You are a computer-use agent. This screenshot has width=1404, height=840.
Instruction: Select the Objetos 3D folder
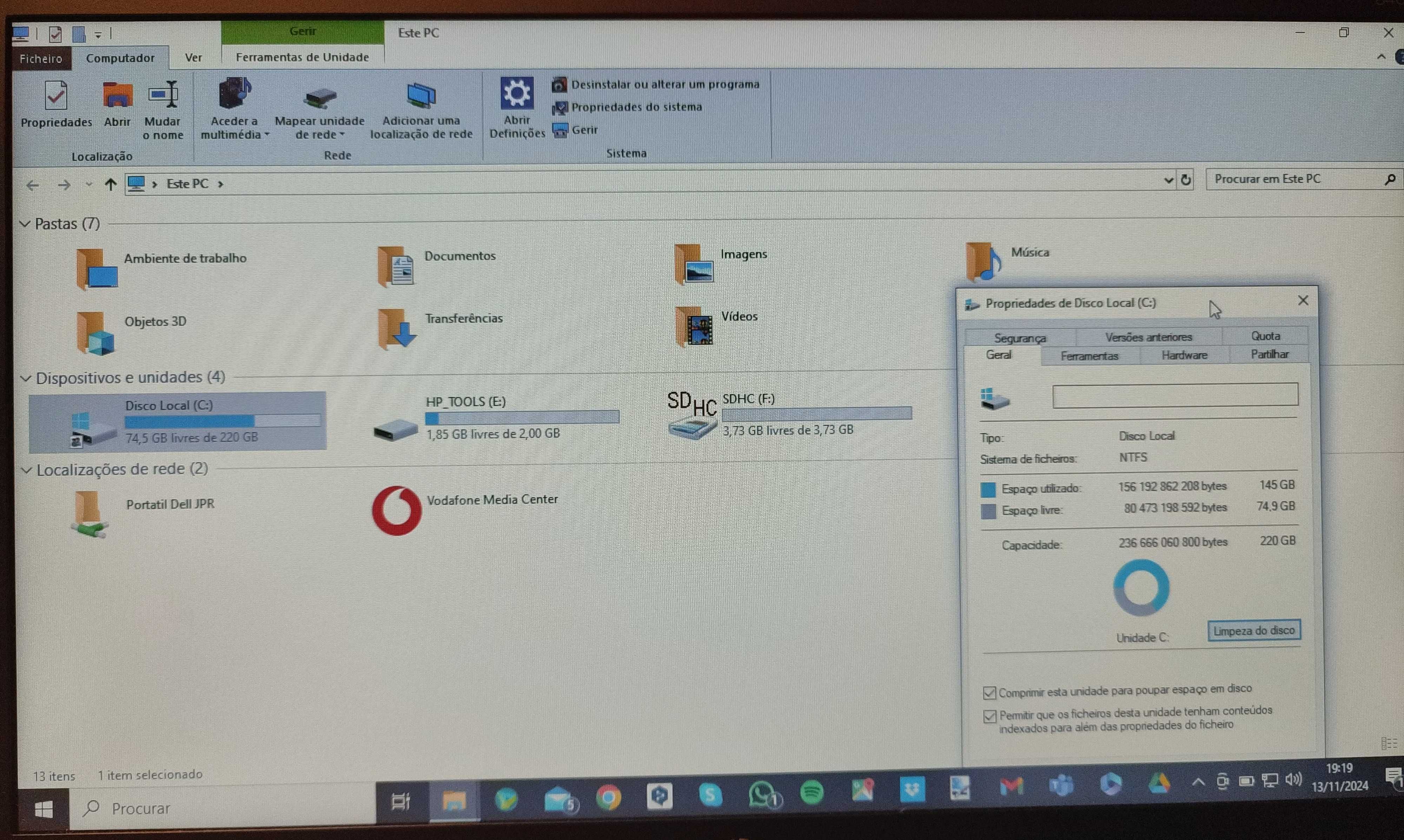click(x=131, y=333)
